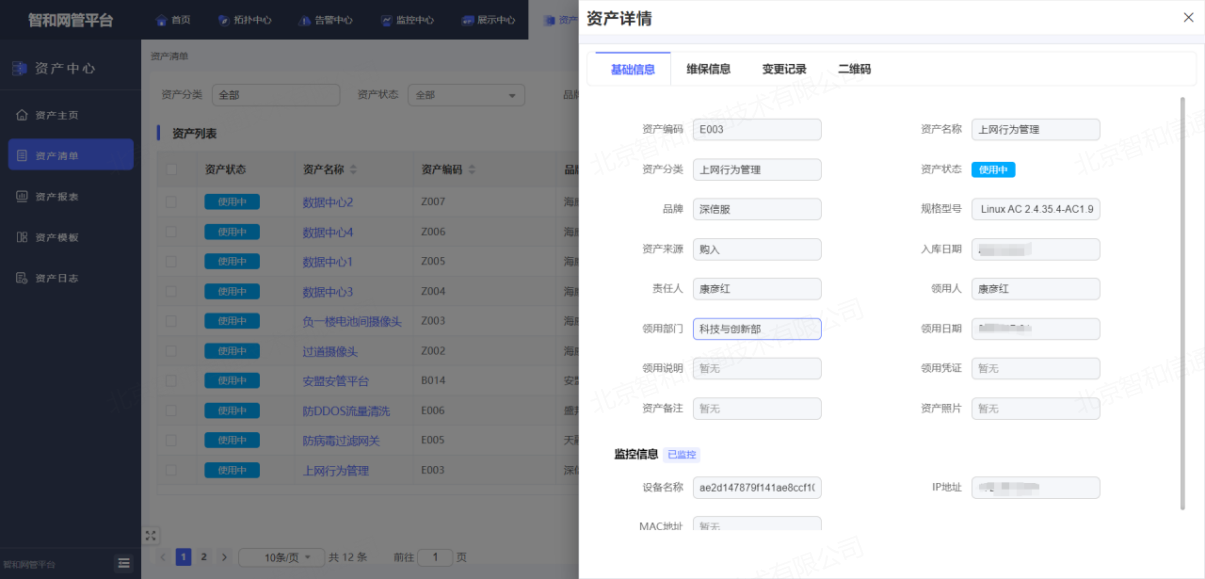Open the 安盟安管平台 asset link
Viewport: 1205px width, 579px height.
(x=336, y=381)
